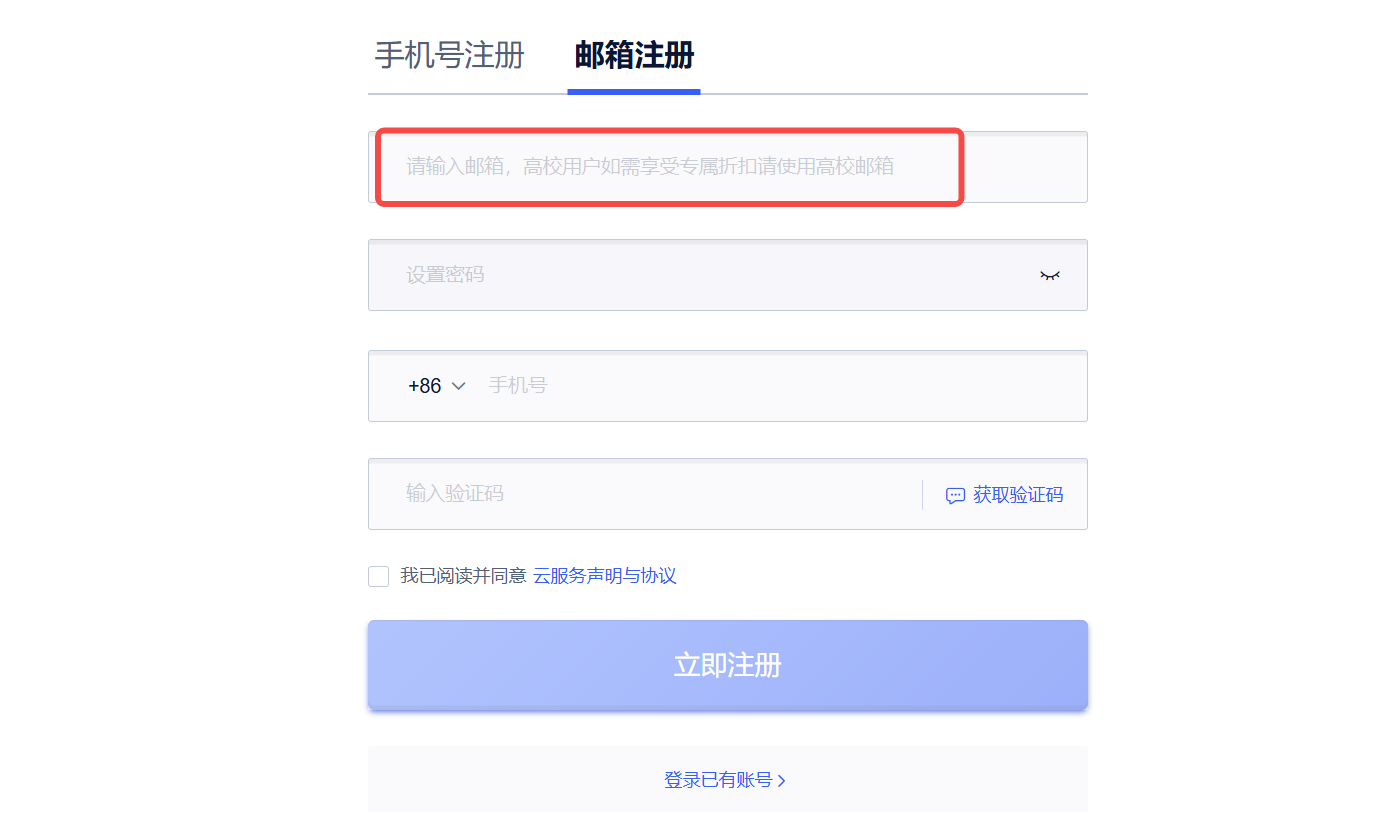This screenshot has height=831, width=1388.
Task: Click the 手机号 phone number field
Action: [780, 386]
